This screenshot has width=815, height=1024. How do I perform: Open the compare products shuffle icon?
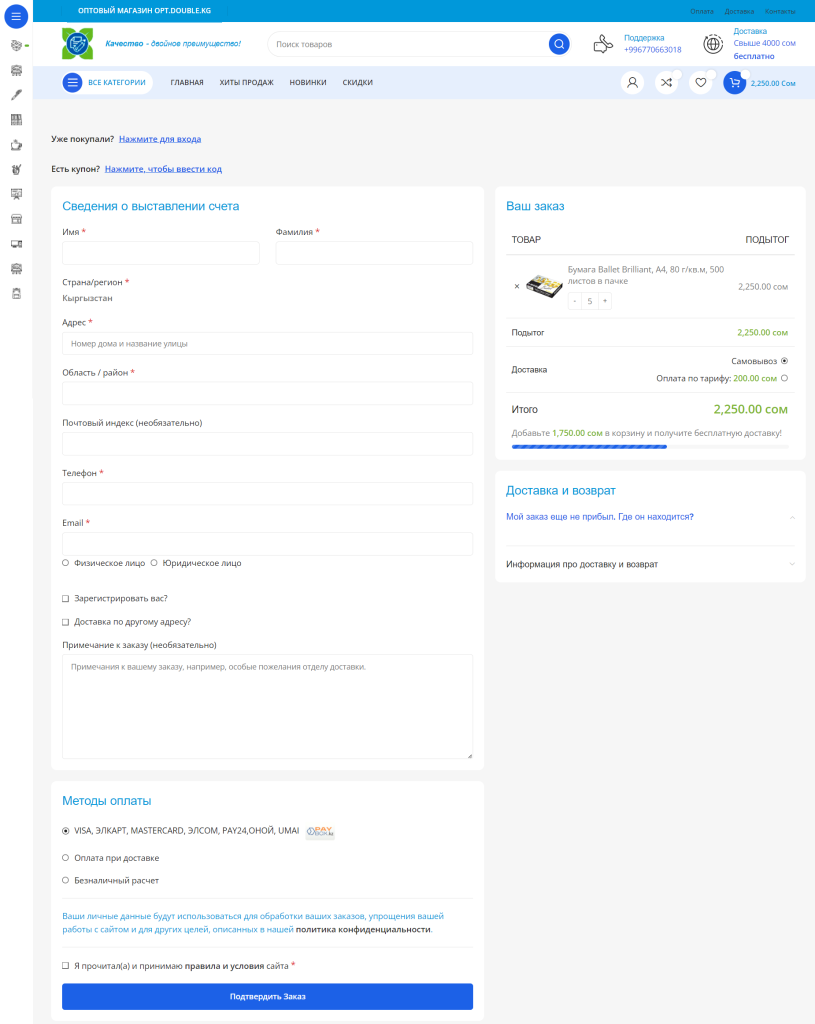[666, 83]
